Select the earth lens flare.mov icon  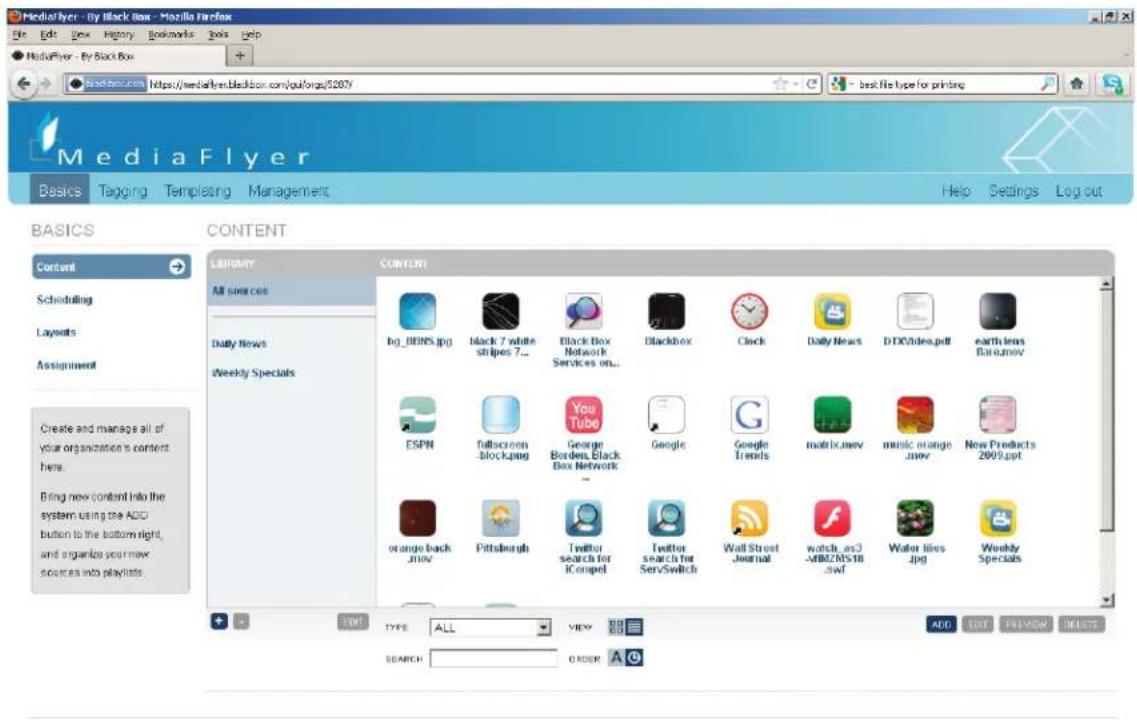tap(998, 311)
